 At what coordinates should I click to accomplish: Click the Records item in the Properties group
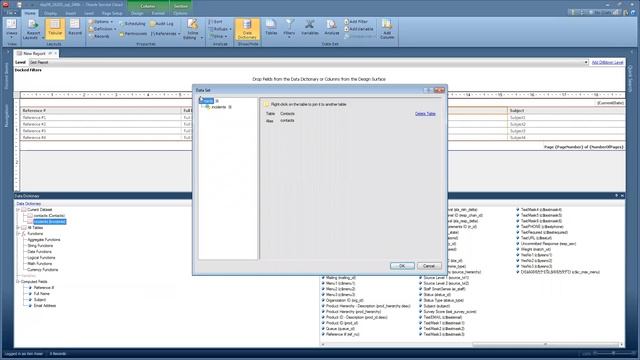(99, 36)
